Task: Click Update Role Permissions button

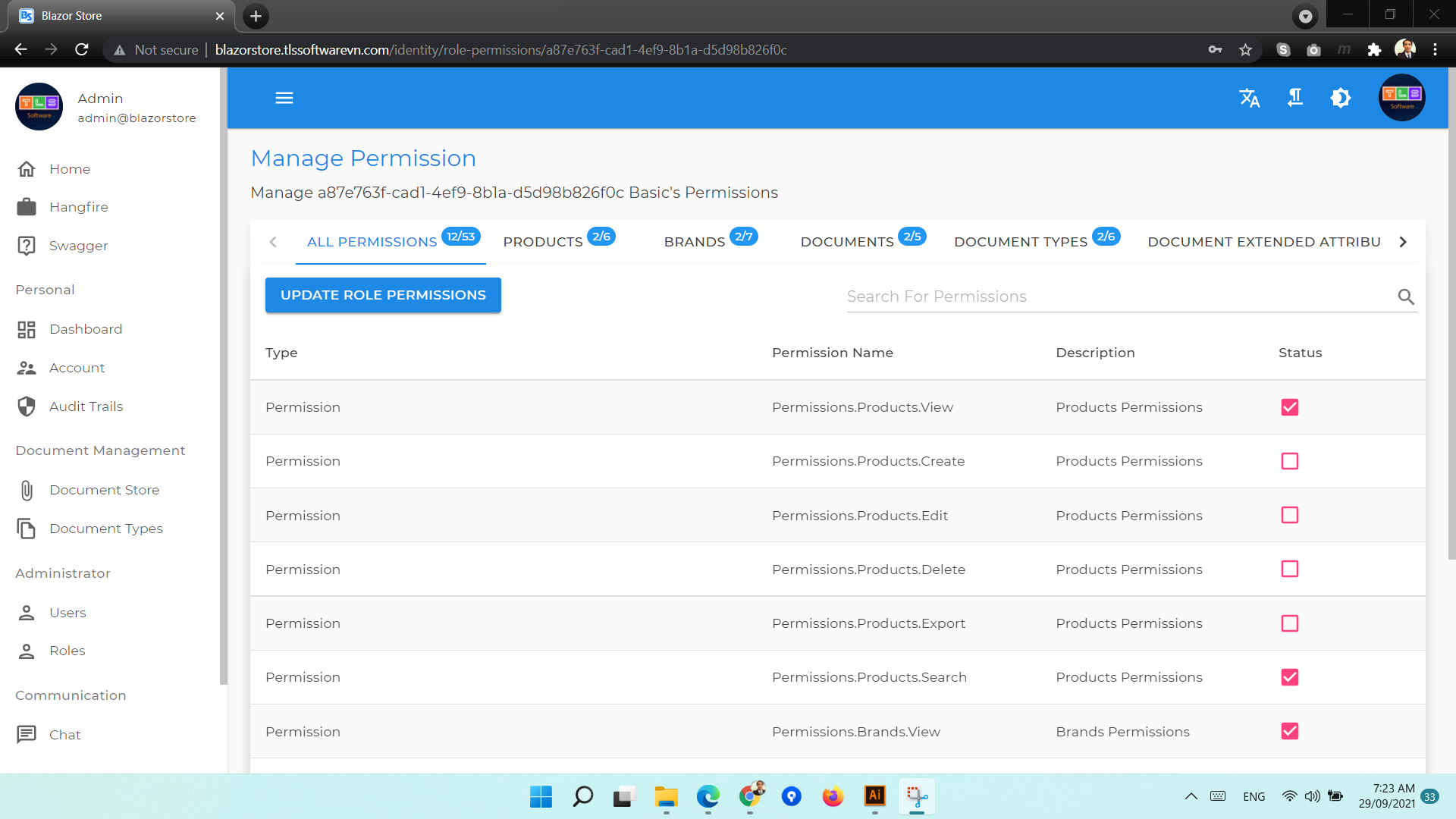Action: tap(383, 295)
